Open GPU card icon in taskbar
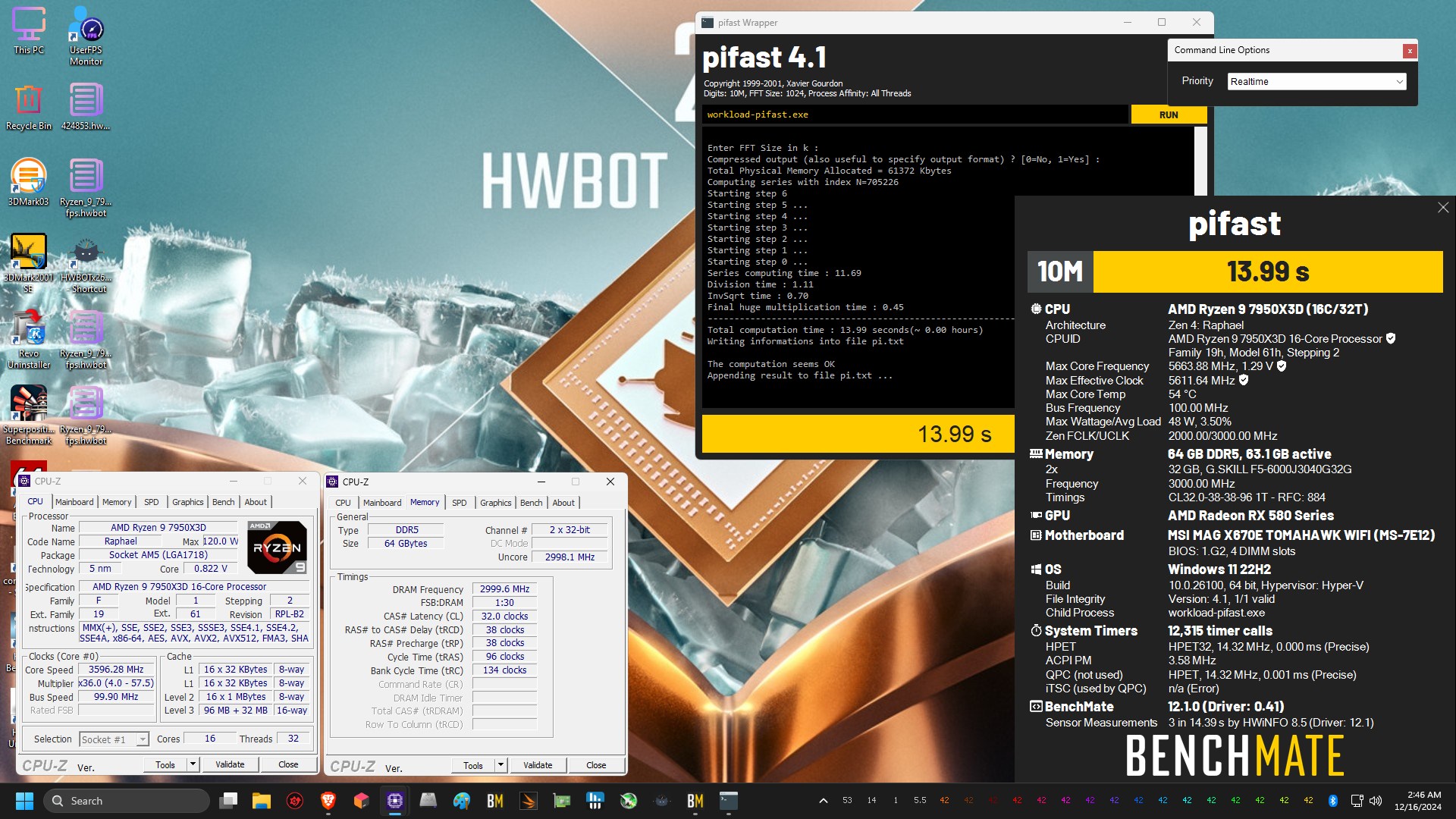This screenshot has width=1456, height=819. (x=562, y=801)
